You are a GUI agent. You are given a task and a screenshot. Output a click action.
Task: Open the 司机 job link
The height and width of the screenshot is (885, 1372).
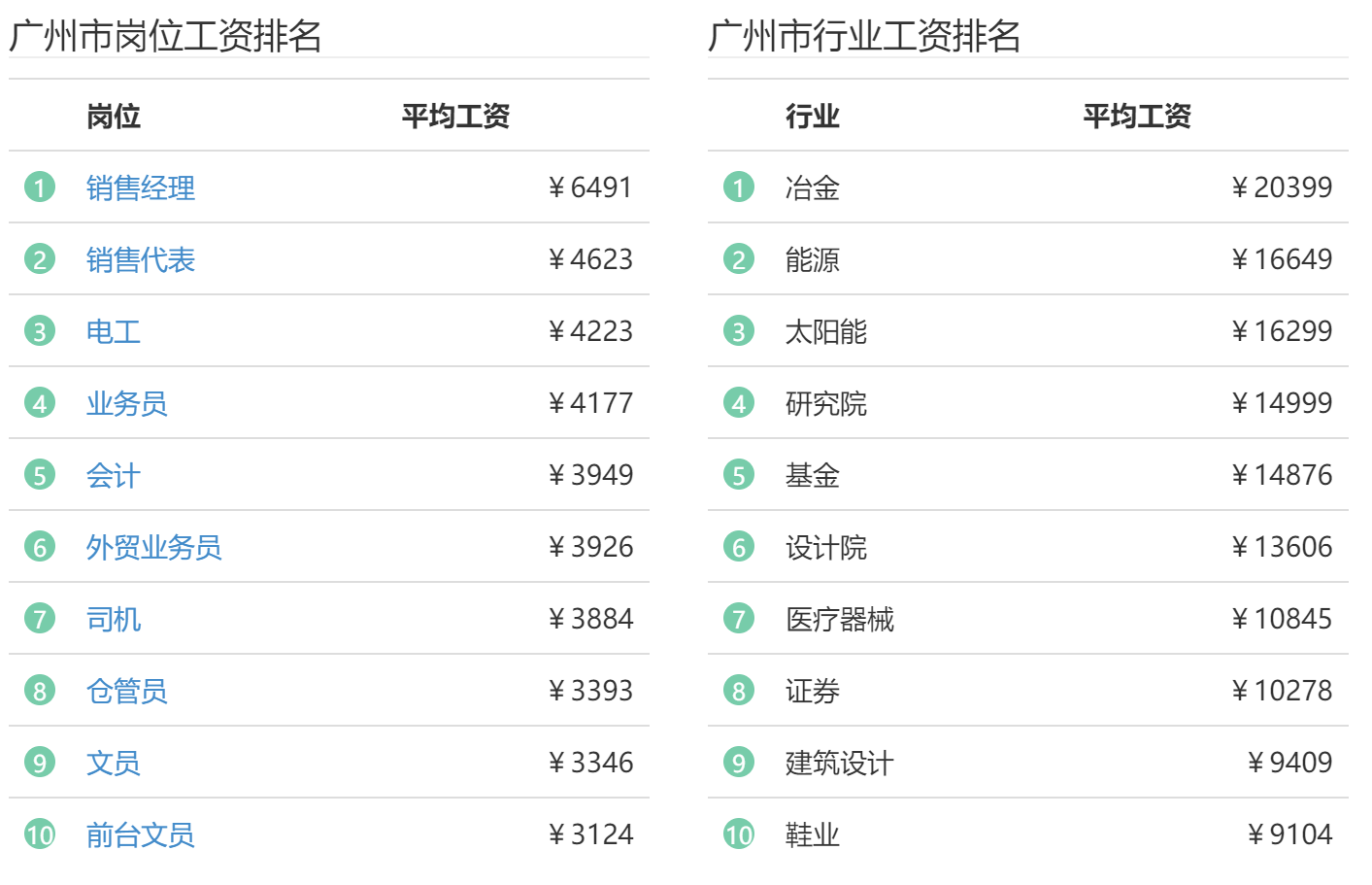113,619
